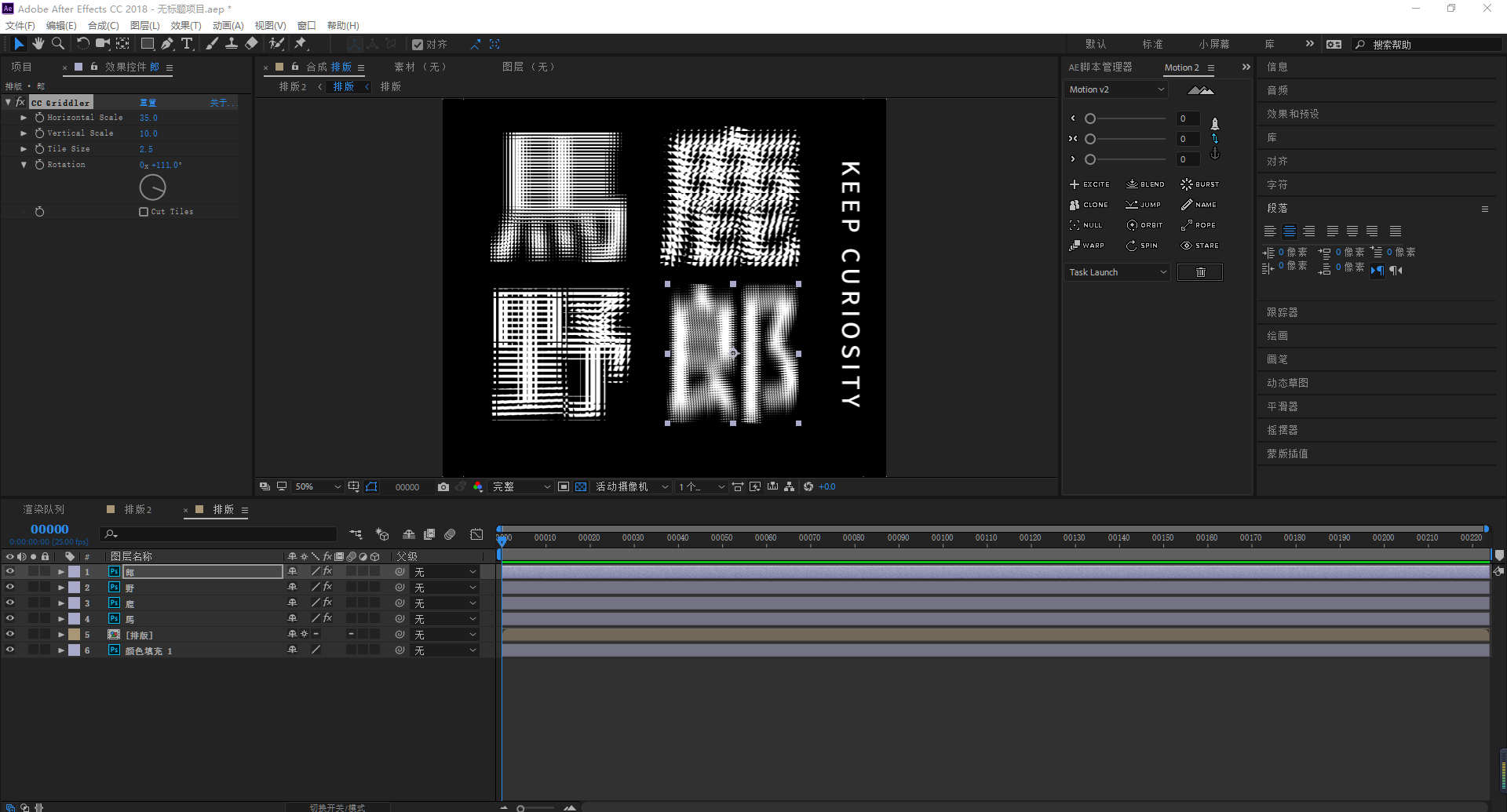The image size is (1507, 812).
Task: Open the 字符 panel
Action: (x=1277, y=185)
